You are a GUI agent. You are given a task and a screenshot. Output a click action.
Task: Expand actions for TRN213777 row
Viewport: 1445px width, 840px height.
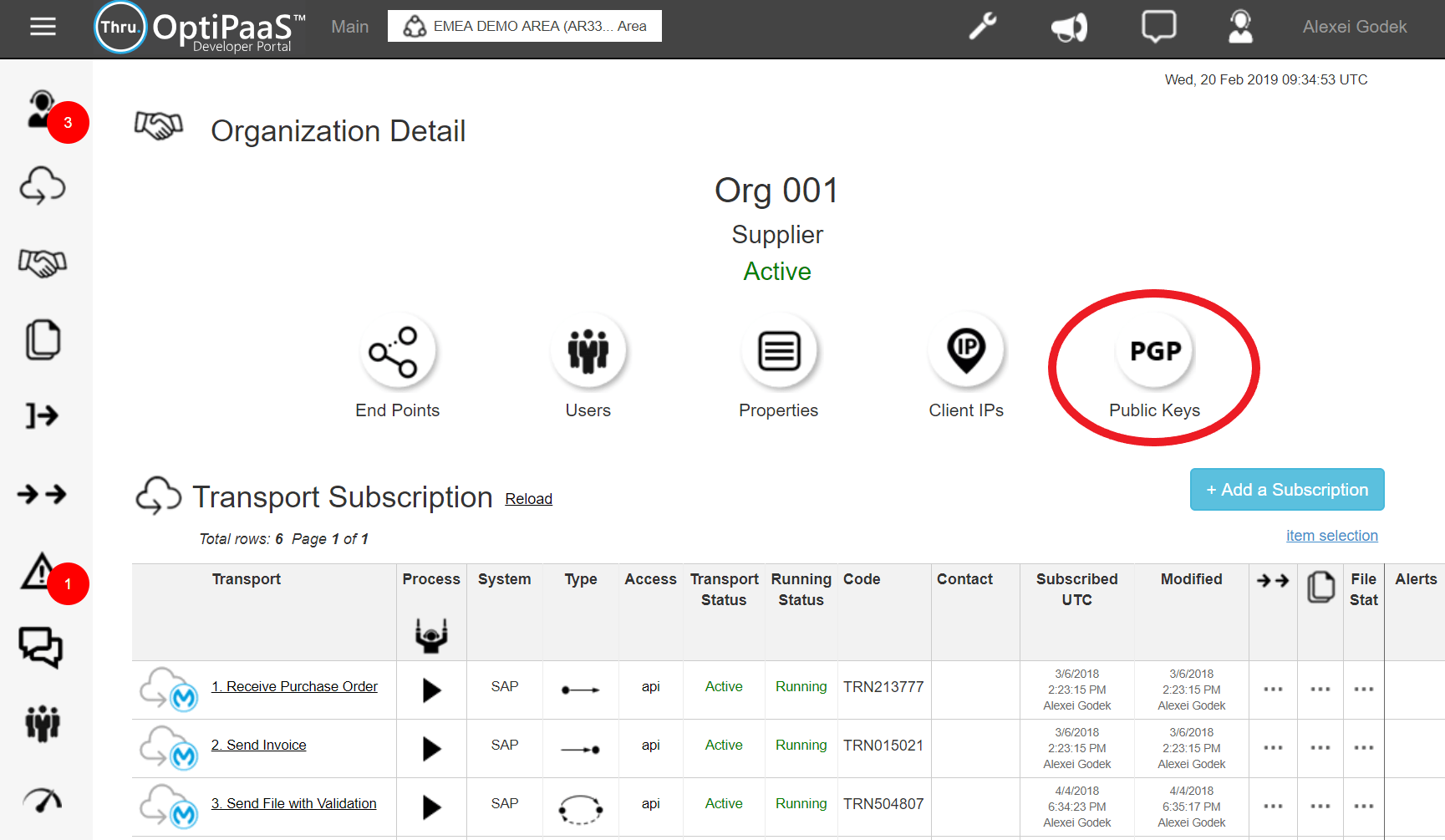[x=1273, y=690]
